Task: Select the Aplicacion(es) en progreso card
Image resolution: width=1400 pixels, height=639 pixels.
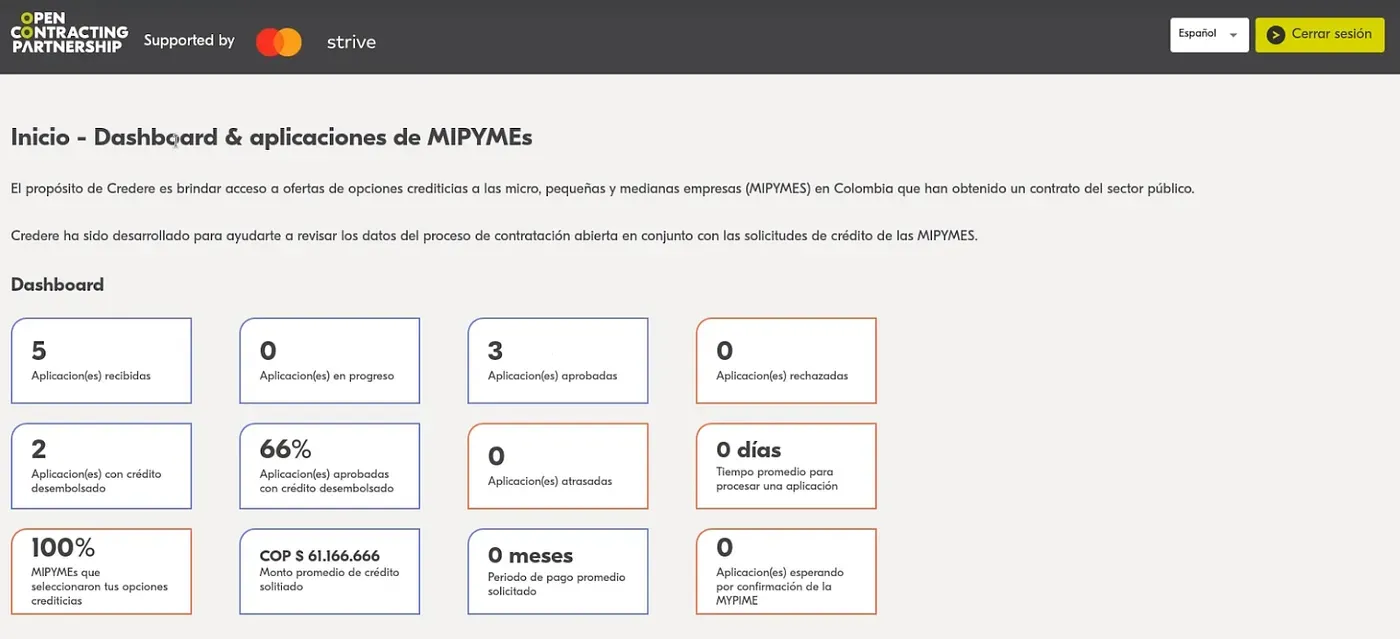Action: 329,361
